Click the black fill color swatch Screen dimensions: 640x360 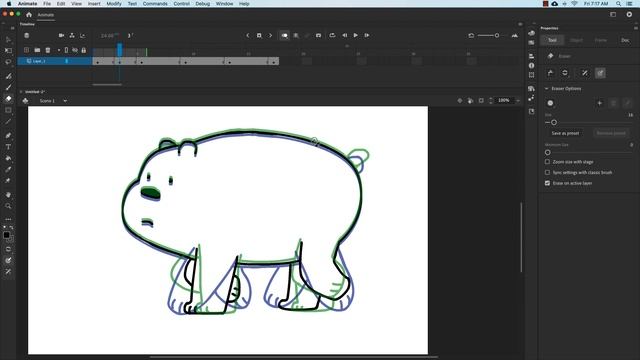[x=6, y=235]
